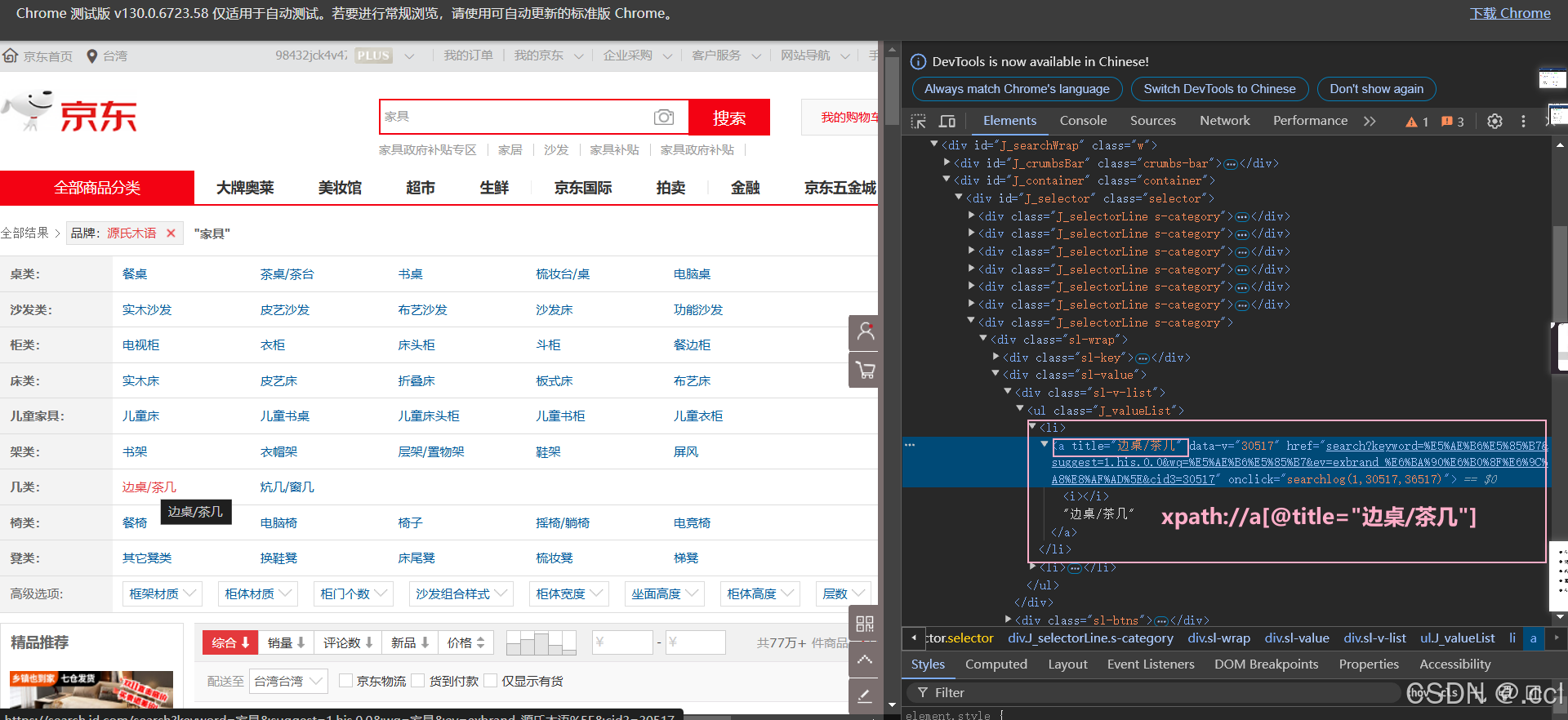
Task: Open the 框架材质 dropdown
Action: [x=162, y=594]
